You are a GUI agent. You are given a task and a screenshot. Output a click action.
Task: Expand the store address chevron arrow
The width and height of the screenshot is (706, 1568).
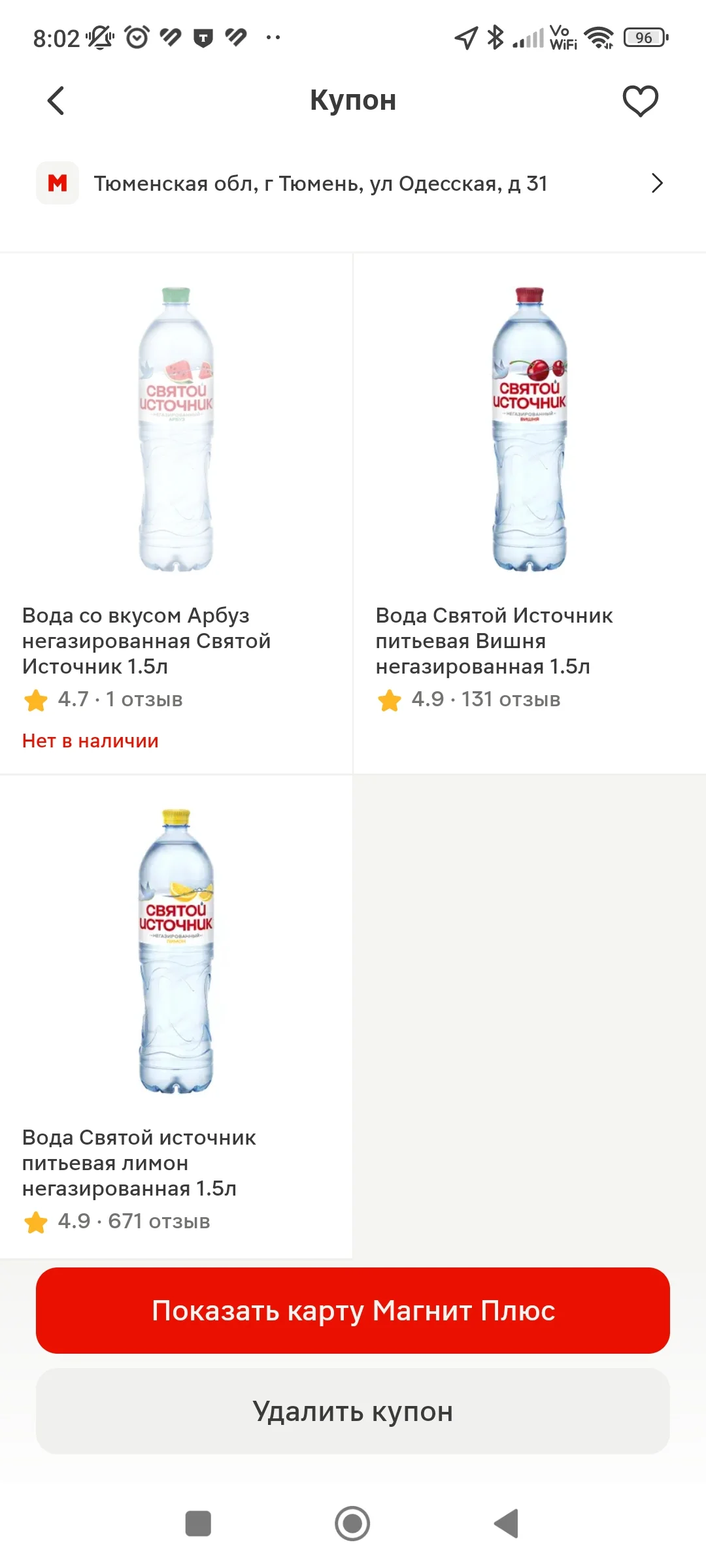point(657,183)
